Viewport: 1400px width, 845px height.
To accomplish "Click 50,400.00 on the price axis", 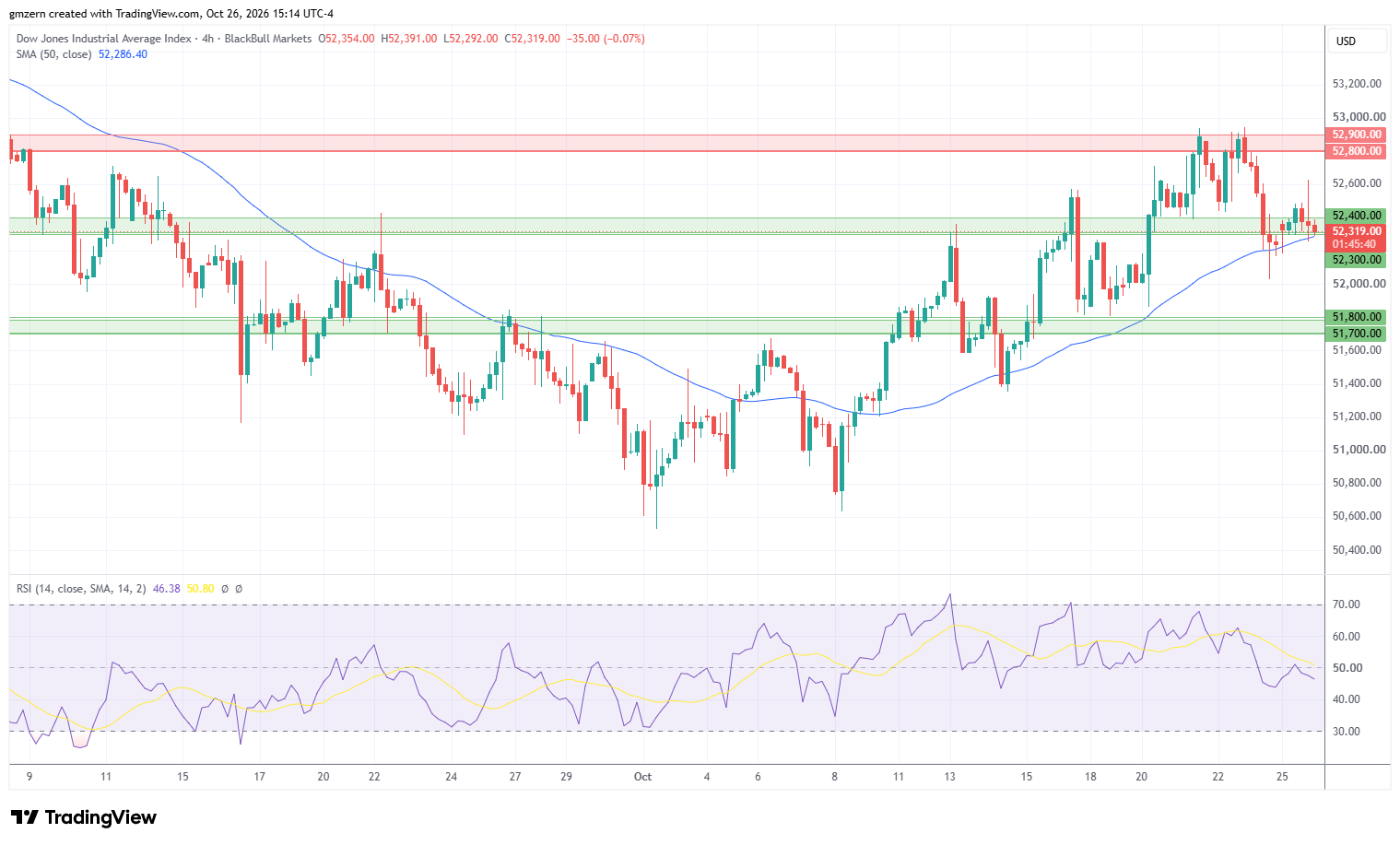I will 1357,550.
